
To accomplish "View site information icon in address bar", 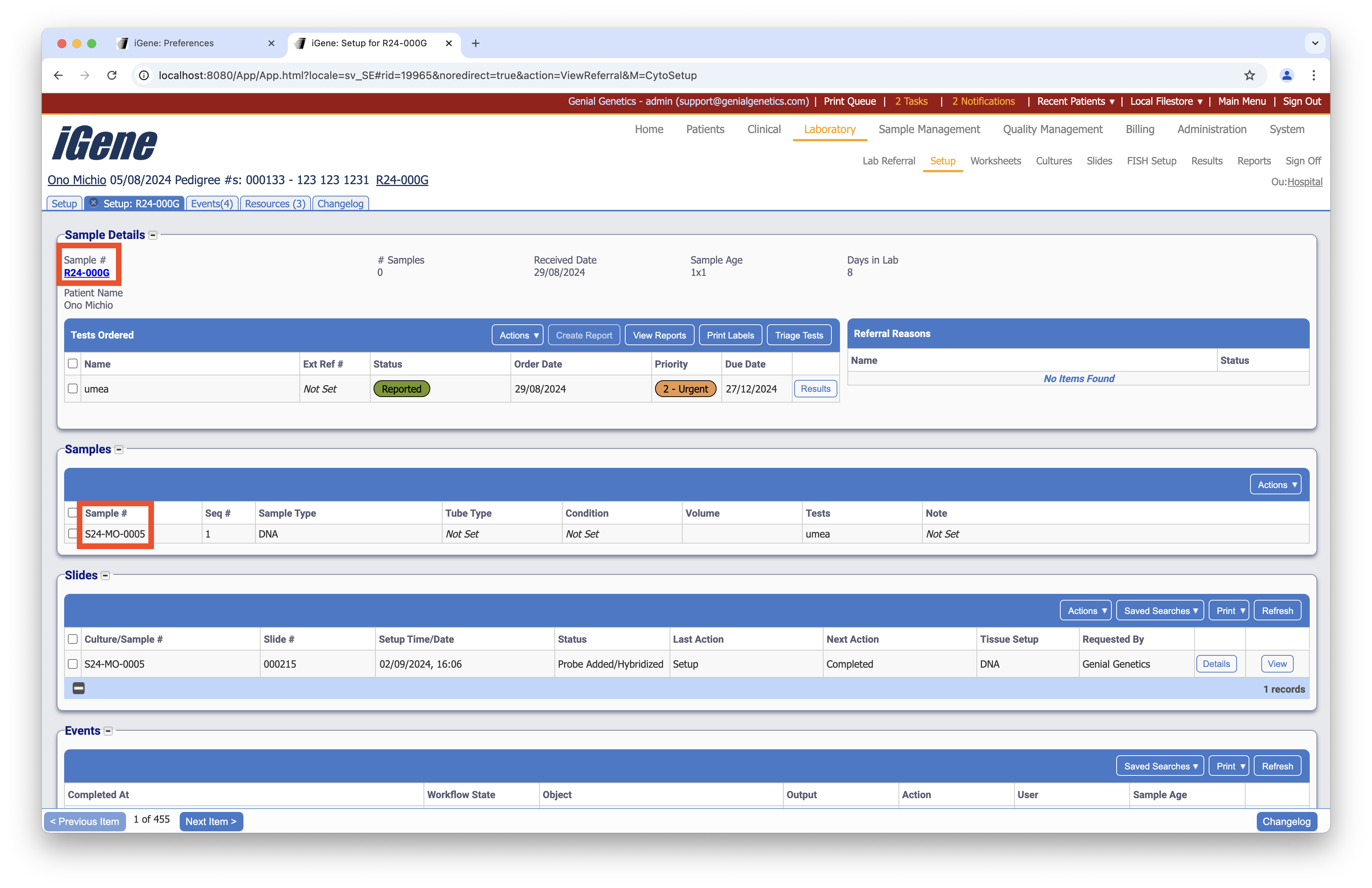I will point(144,75).
